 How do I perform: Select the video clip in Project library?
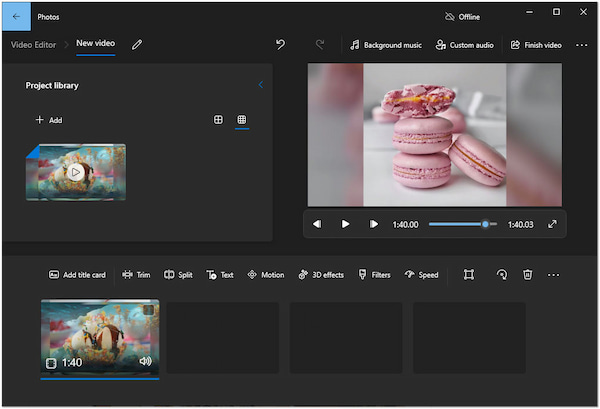(76, 172)
